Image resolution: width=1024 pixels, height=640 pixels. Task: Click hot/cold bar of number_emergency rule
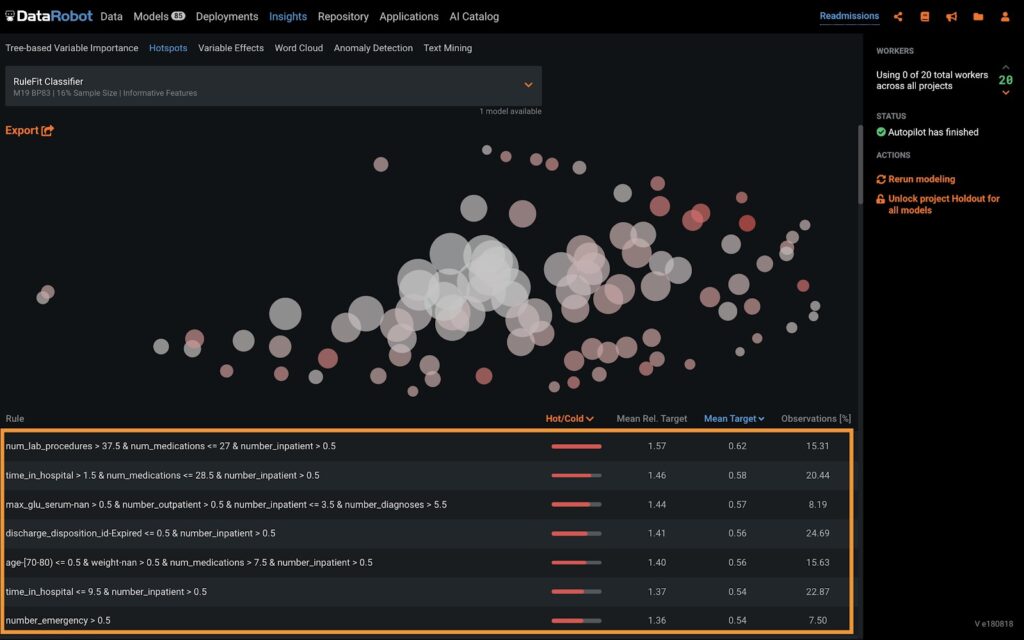[576, 621]
